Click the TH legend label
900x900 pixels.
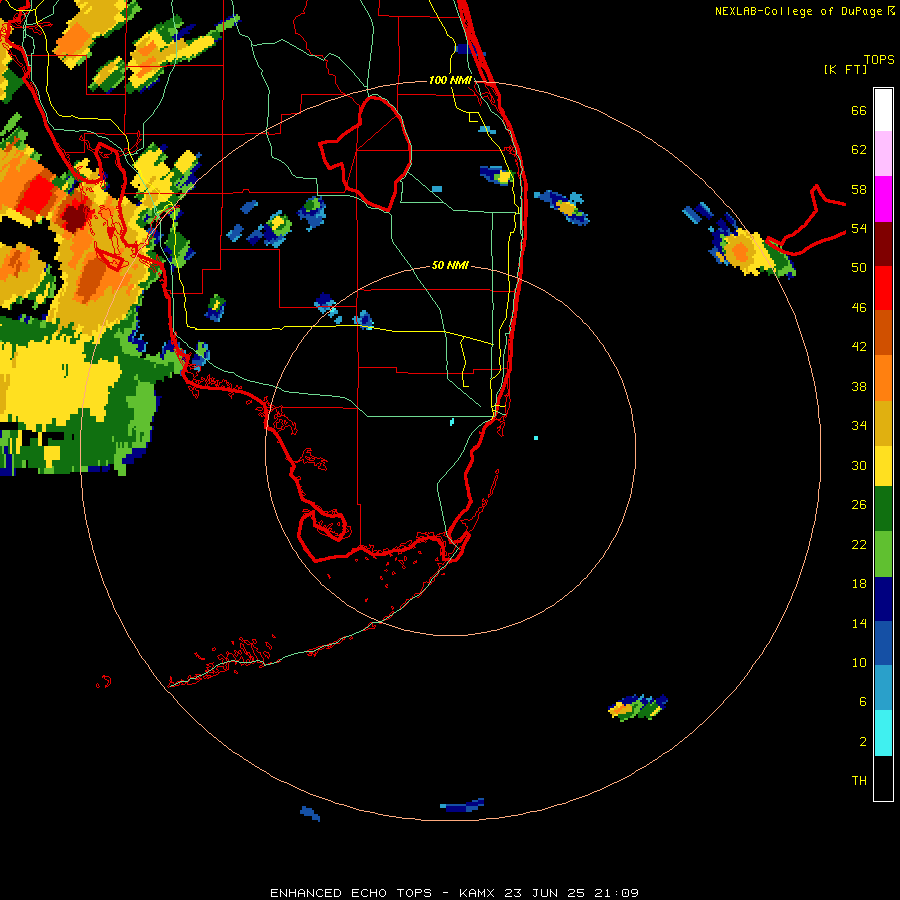[859, 780]
